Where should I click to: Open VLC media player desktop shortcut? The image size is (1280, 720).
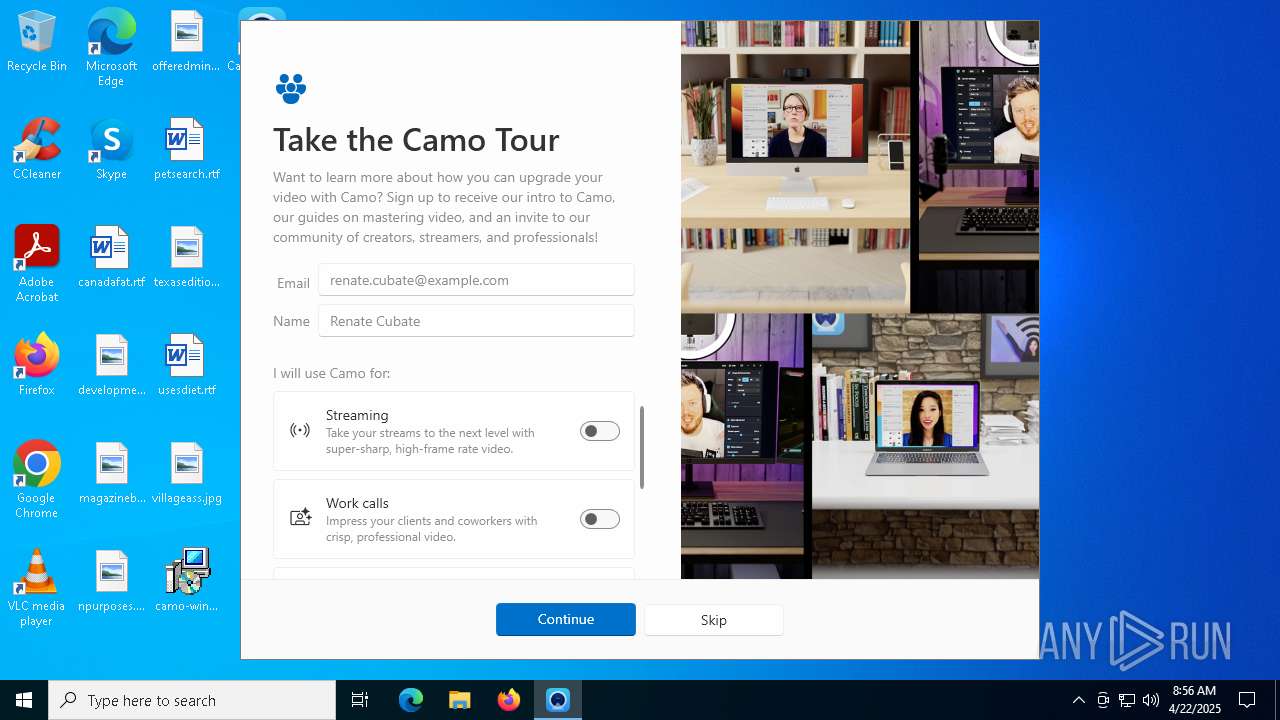tap(37, 588)
